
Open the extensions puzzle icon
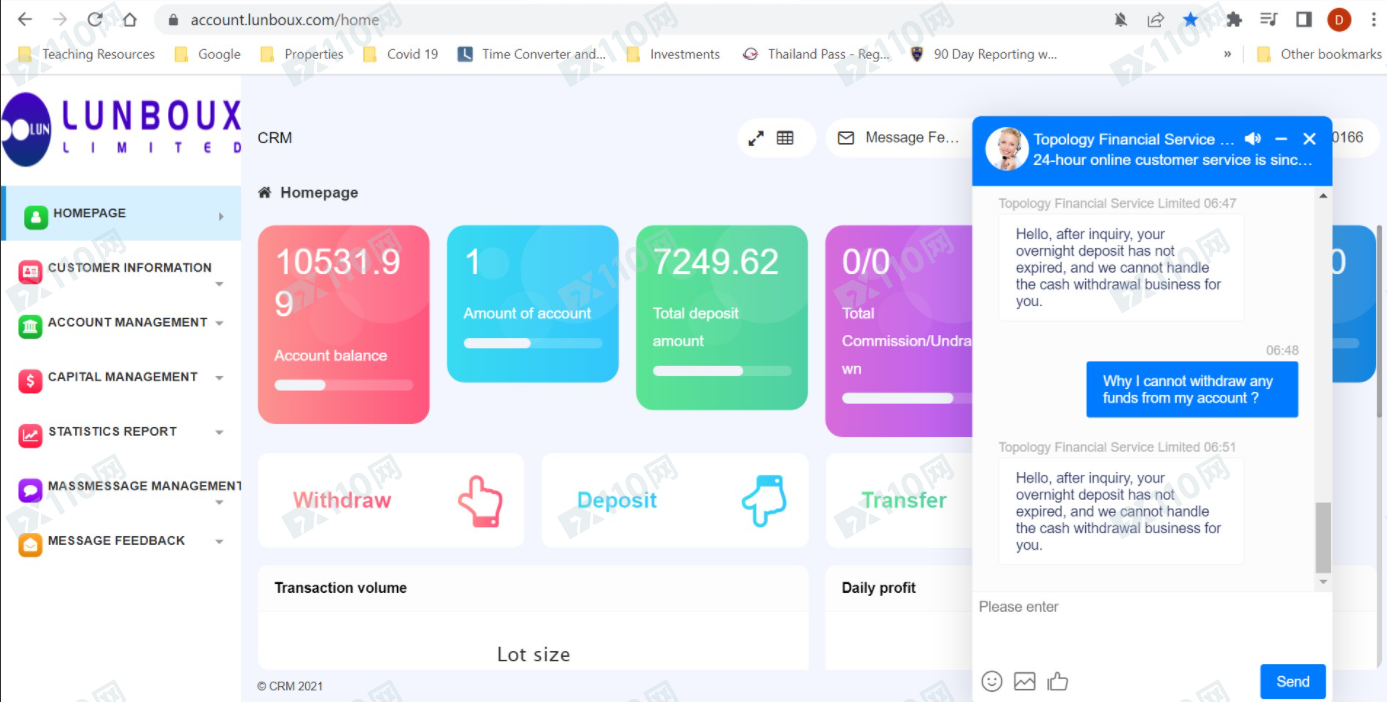(1234, 19)
